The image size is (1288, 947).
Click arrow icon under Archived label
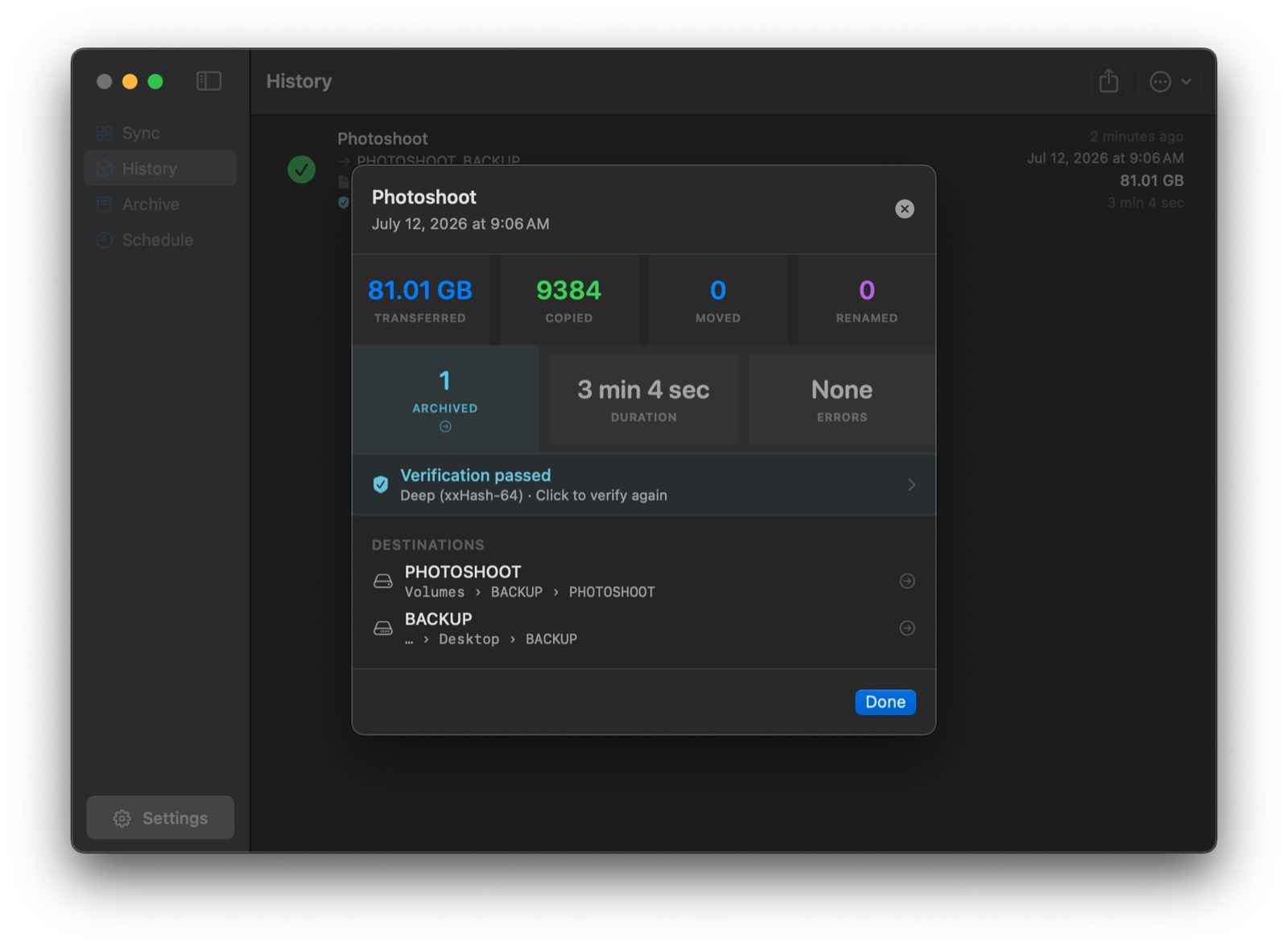(445, 427)
